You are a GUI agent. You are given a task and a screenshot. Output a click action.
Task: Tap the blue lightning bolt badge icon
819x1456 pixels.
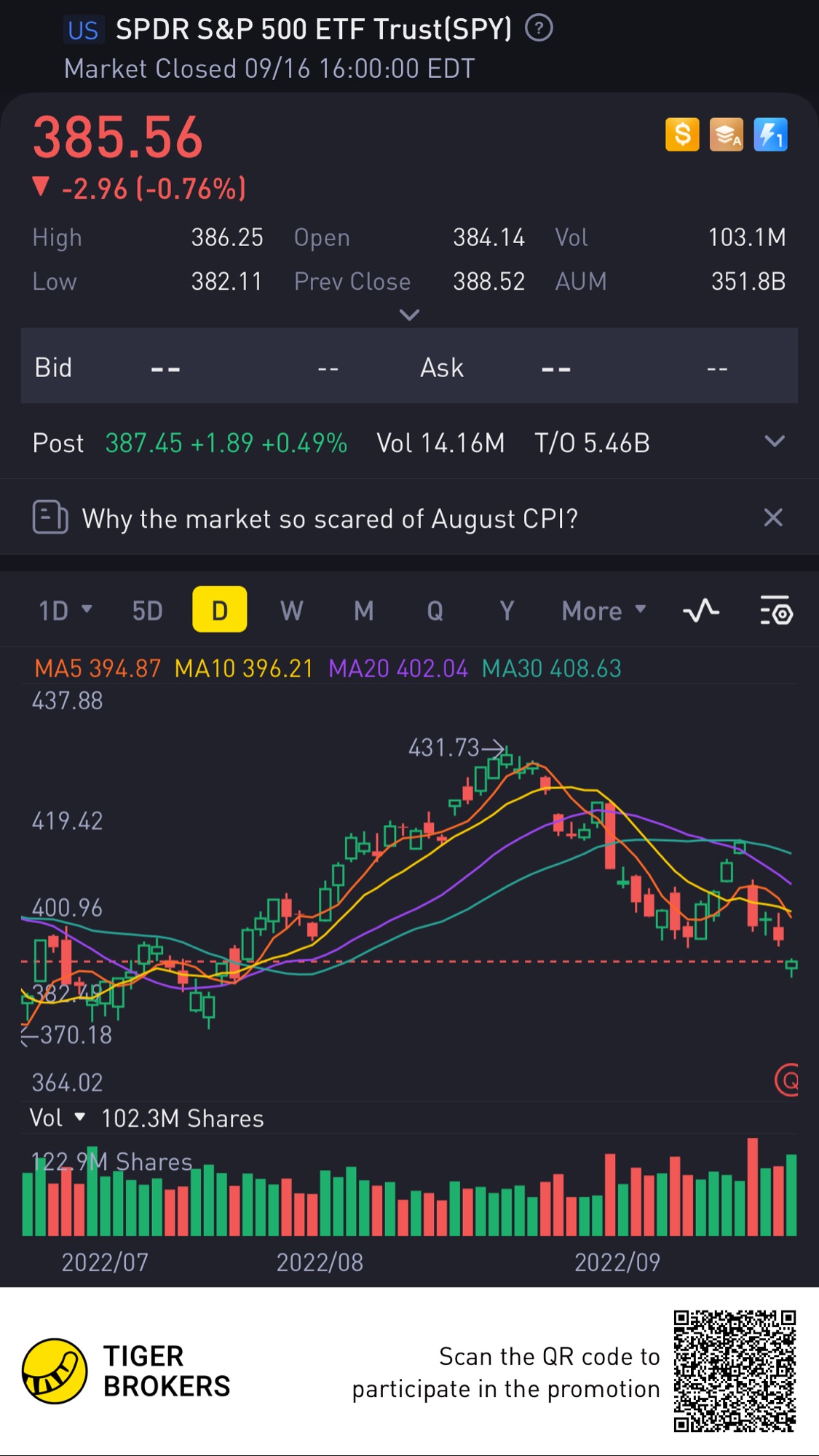click(770, 135)
